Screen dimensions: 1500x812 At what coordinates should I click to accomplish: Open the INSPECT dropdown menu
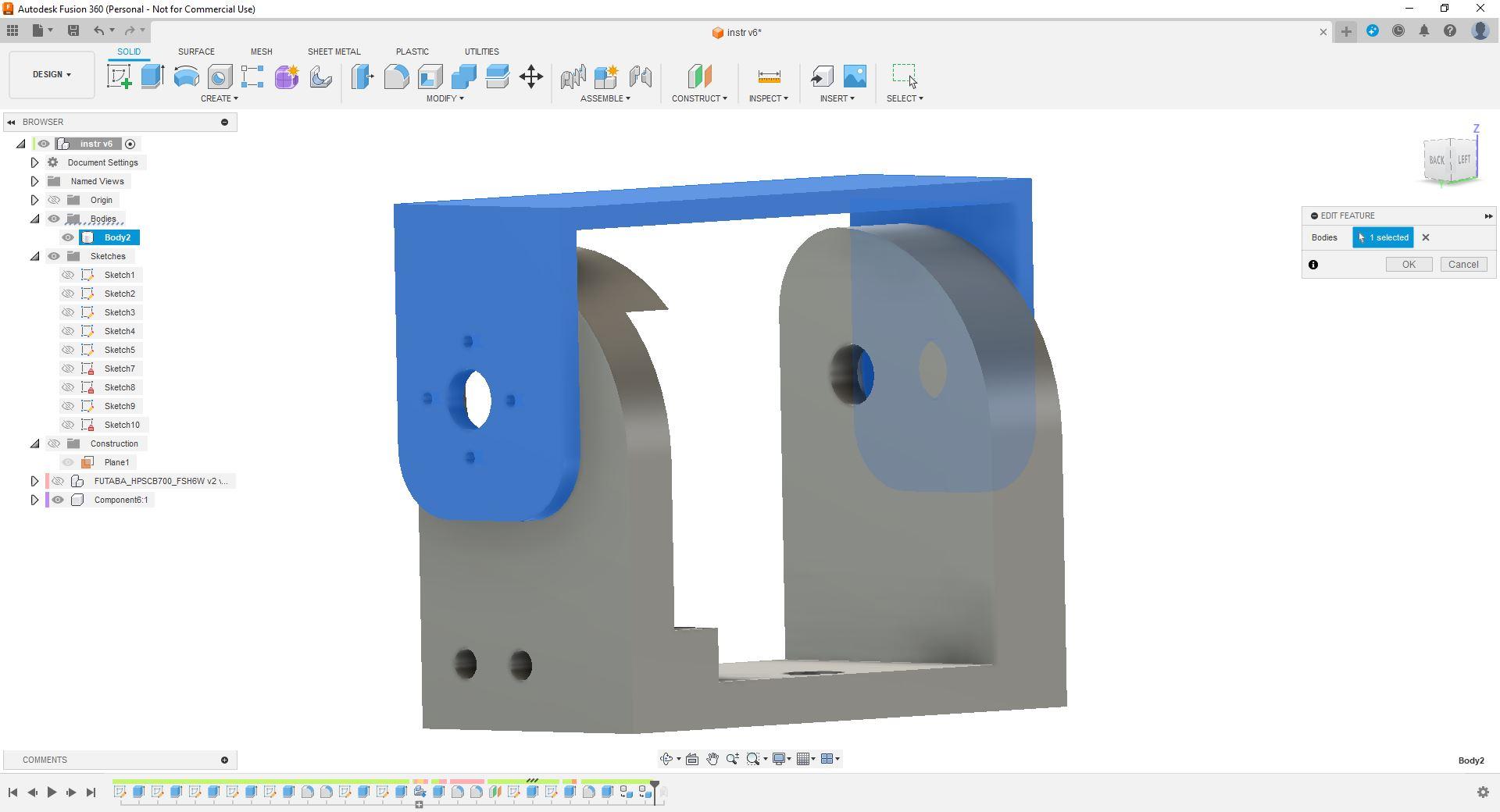tap(769, 98)
